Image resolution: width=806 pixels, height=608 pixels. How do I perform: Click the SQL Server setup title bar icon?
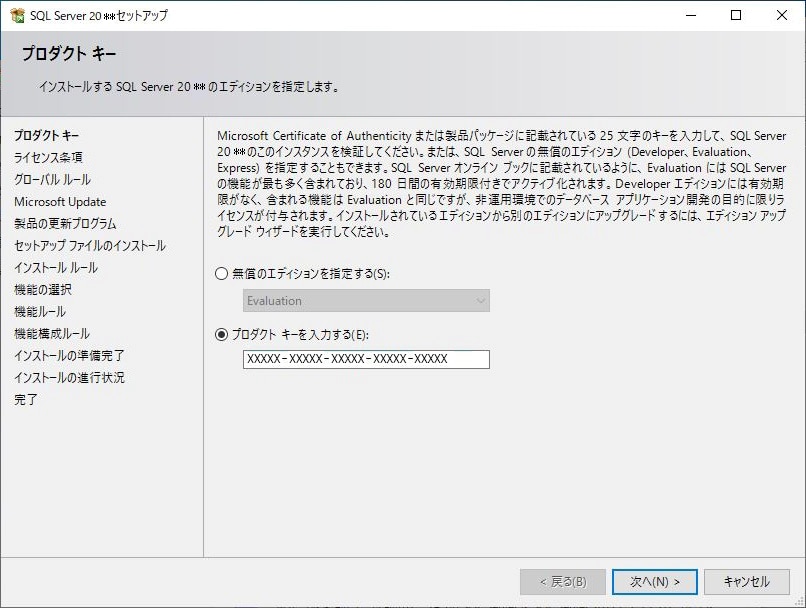point(17,15)
